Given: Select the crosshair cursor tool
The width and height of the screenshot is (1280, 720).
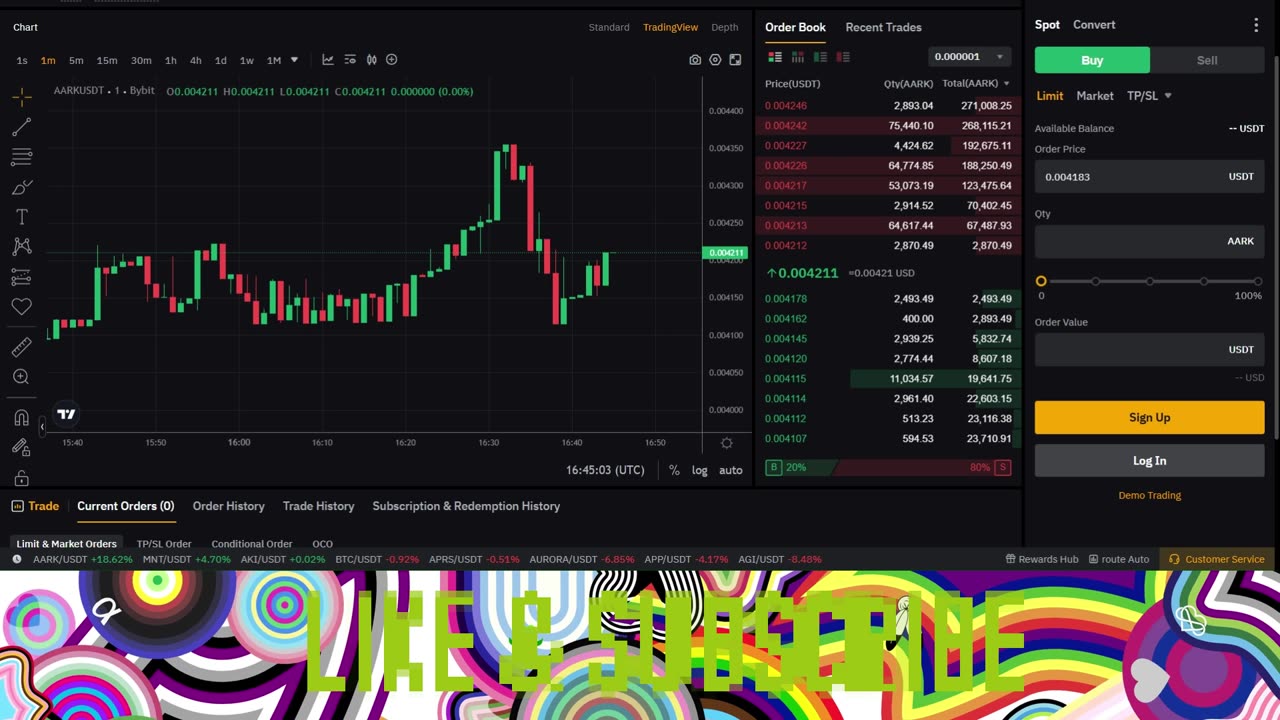Looking at the screenshot, I should (x=21, y=97).
